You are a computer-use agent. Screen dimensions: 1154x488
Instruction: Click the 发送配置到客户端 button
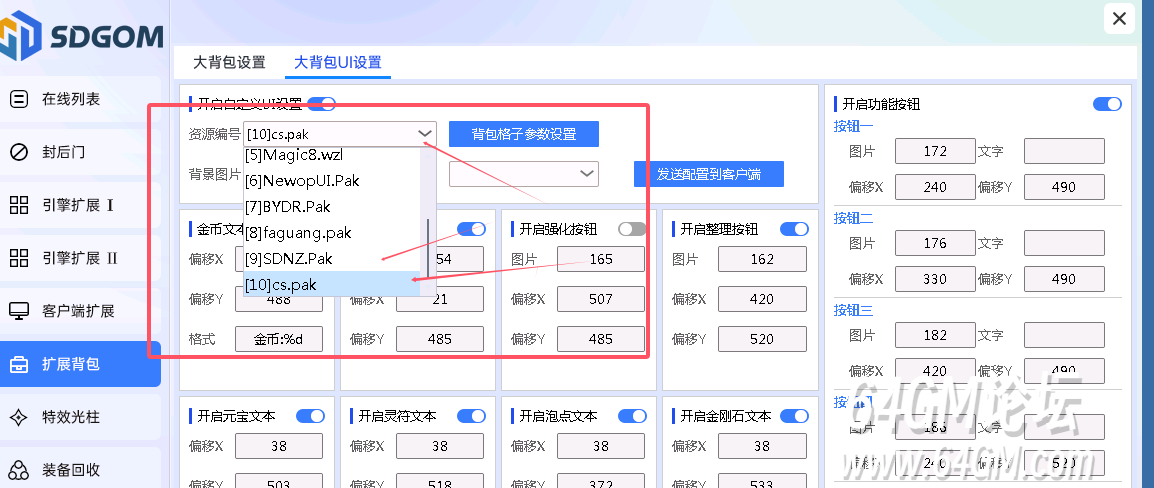tap(708, 174)
